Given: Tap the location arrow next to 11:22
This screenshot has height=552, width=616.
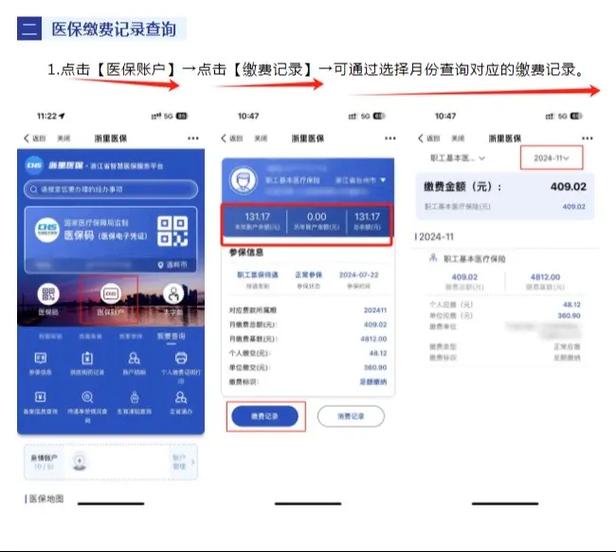Looking at the screenshot, I should (62, 116).
